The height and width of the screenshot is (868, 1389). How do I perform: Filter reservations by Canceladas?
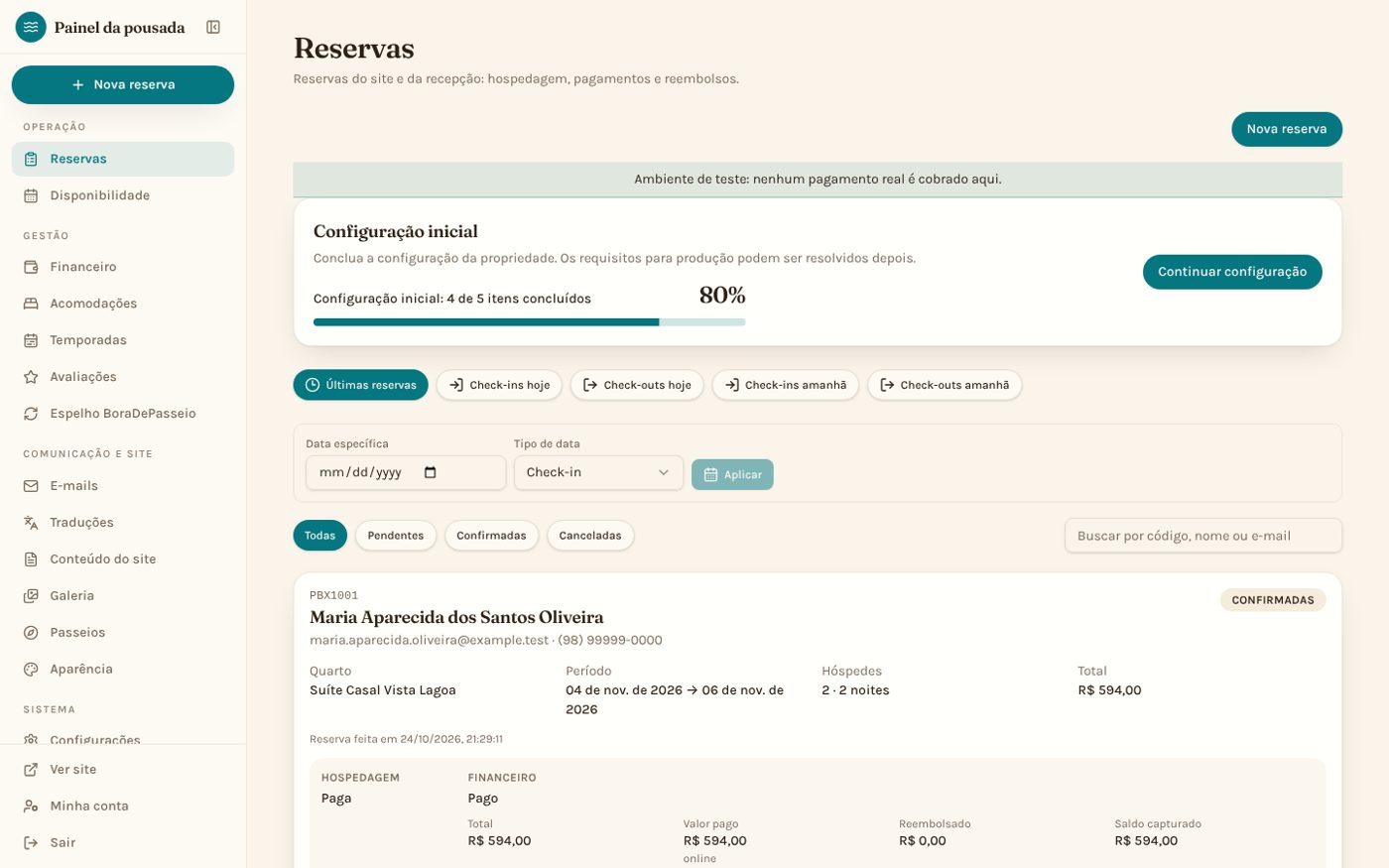point(590,536)
